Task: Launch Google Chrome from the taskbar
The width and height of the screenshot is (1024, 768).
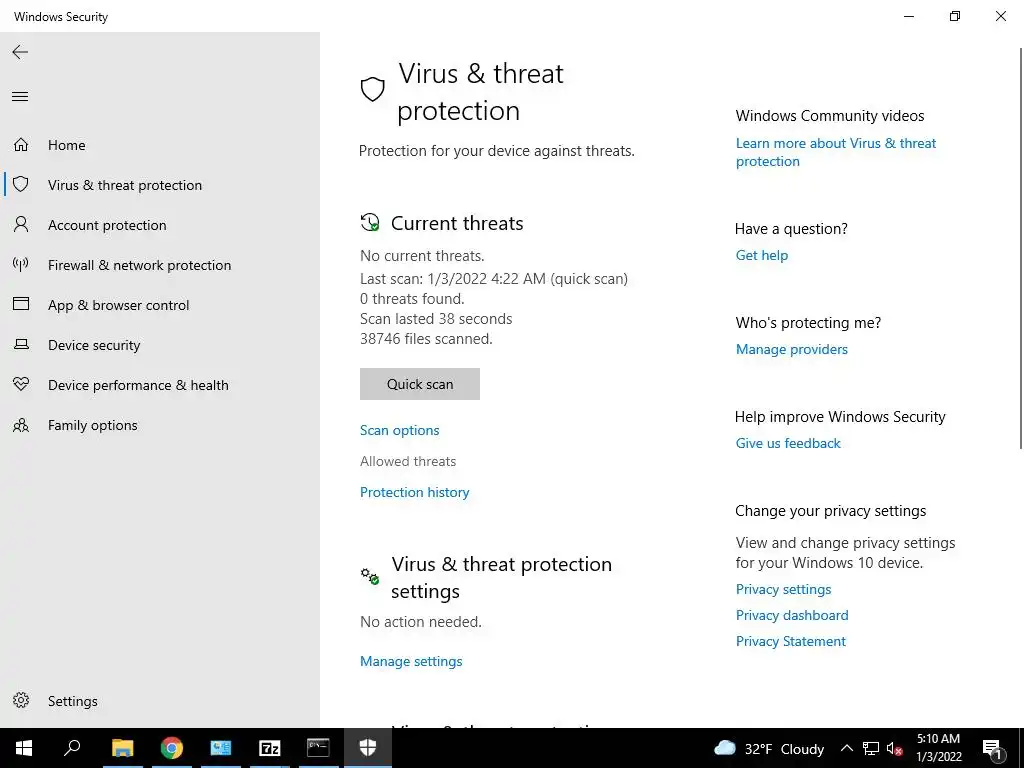Action: tap(171, 748)
